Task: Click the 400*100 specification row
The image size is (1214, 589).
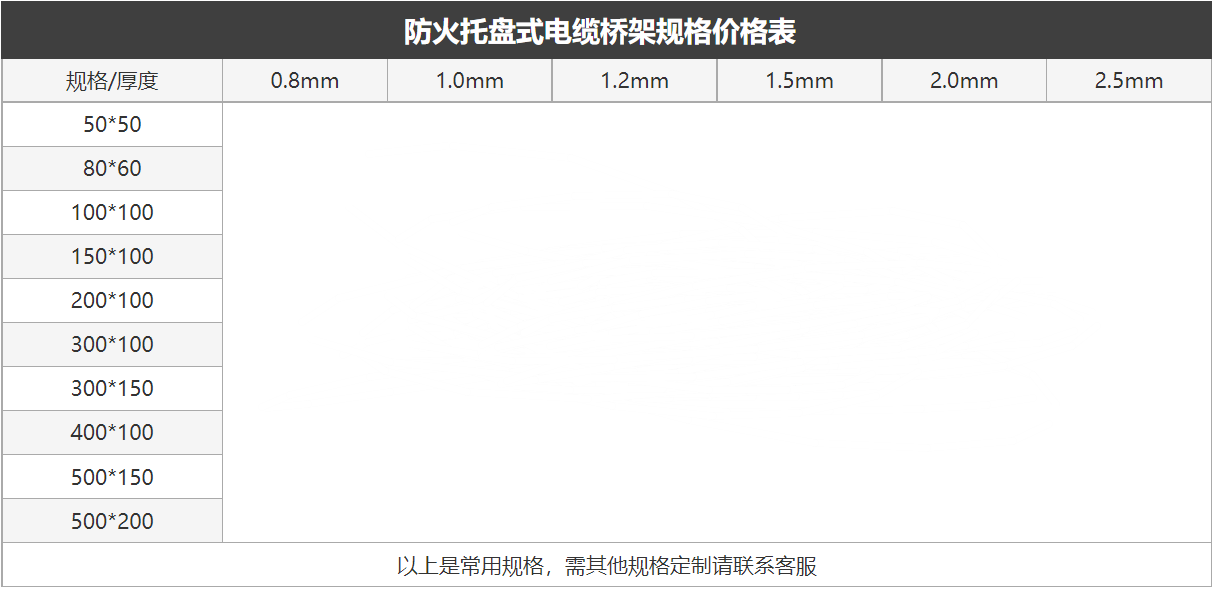Action: [112, 433]
